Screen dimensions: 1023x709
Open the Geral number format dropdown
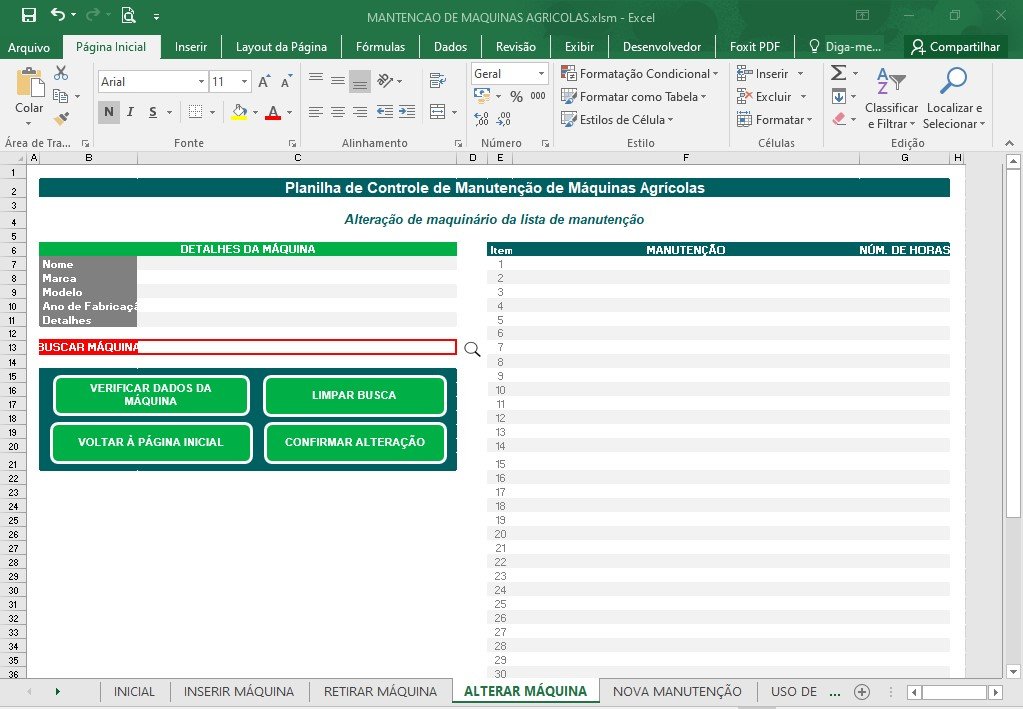(x=542, y=74)
